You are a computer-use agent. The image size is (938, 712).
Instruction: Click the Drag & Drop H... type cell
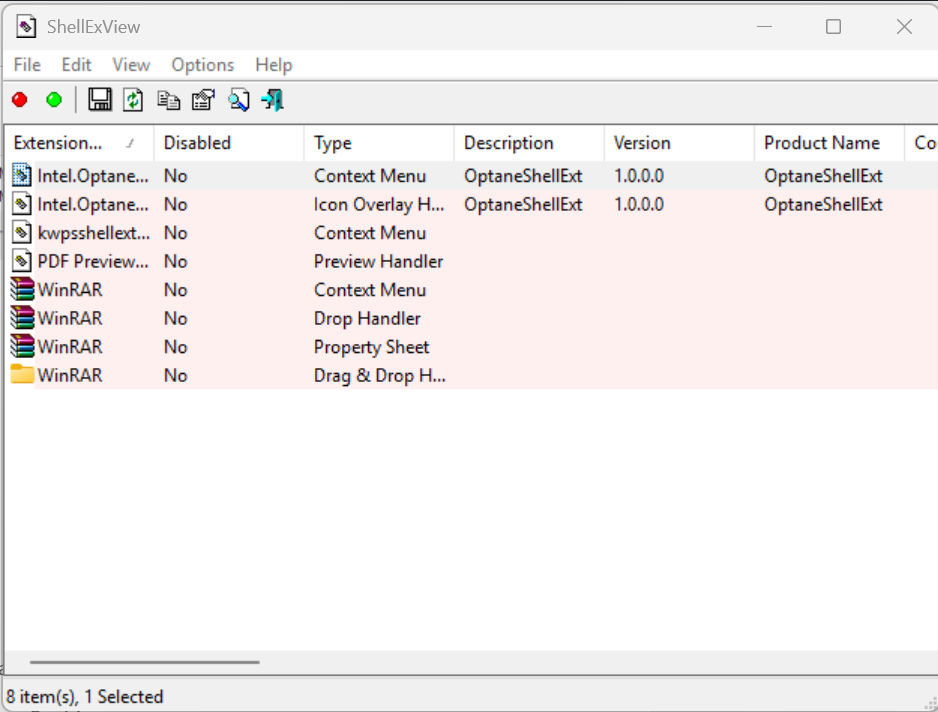pos(379,376)
